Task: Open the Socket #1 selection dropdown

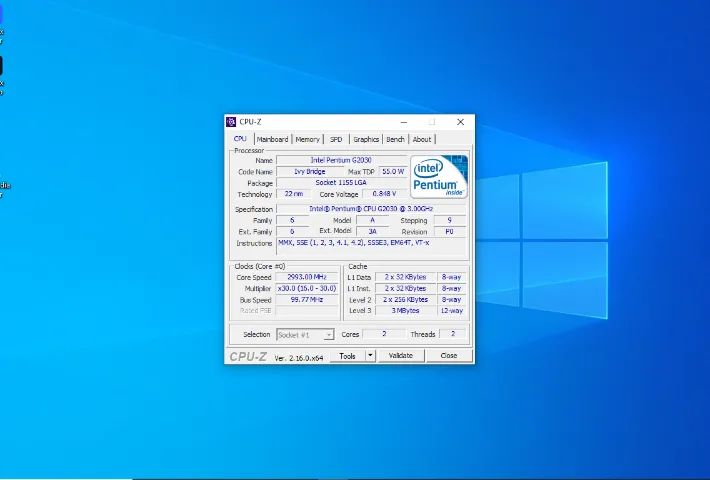Action: click(x=305, y=335)
